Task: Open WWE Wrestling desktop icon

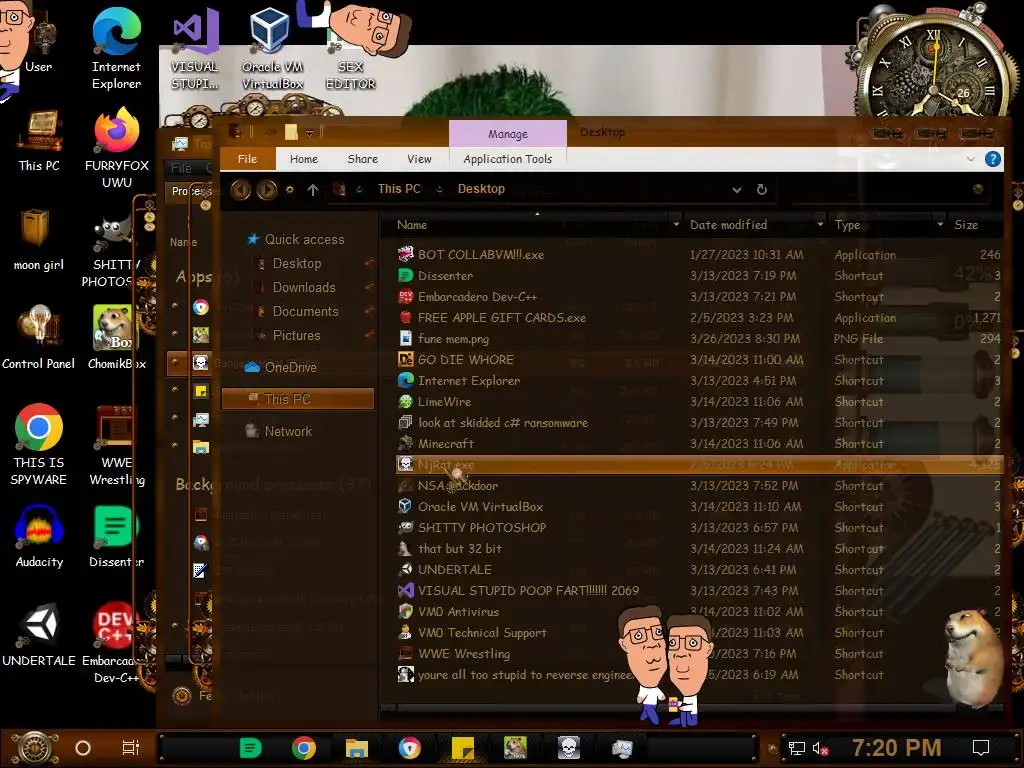Action: (x=116, y=445)
